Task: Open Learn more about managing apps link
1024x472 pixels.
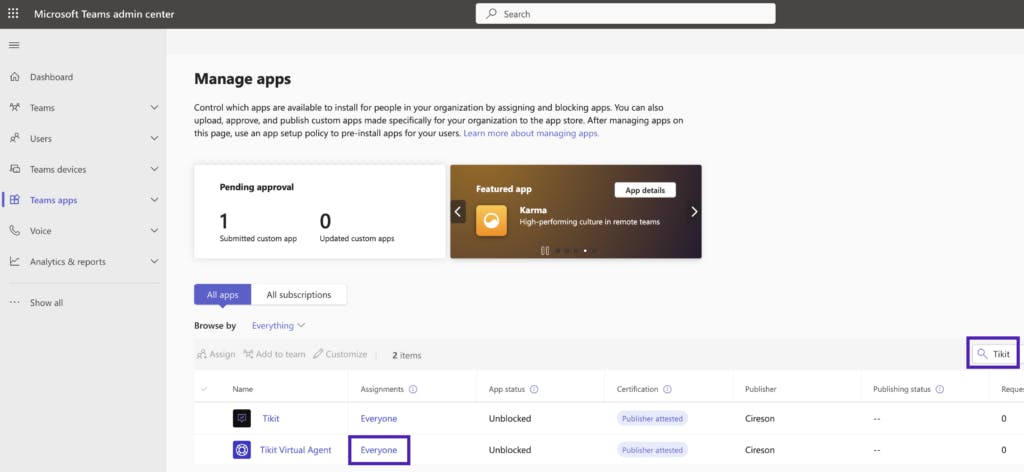Action: click(x=531, y=133)
